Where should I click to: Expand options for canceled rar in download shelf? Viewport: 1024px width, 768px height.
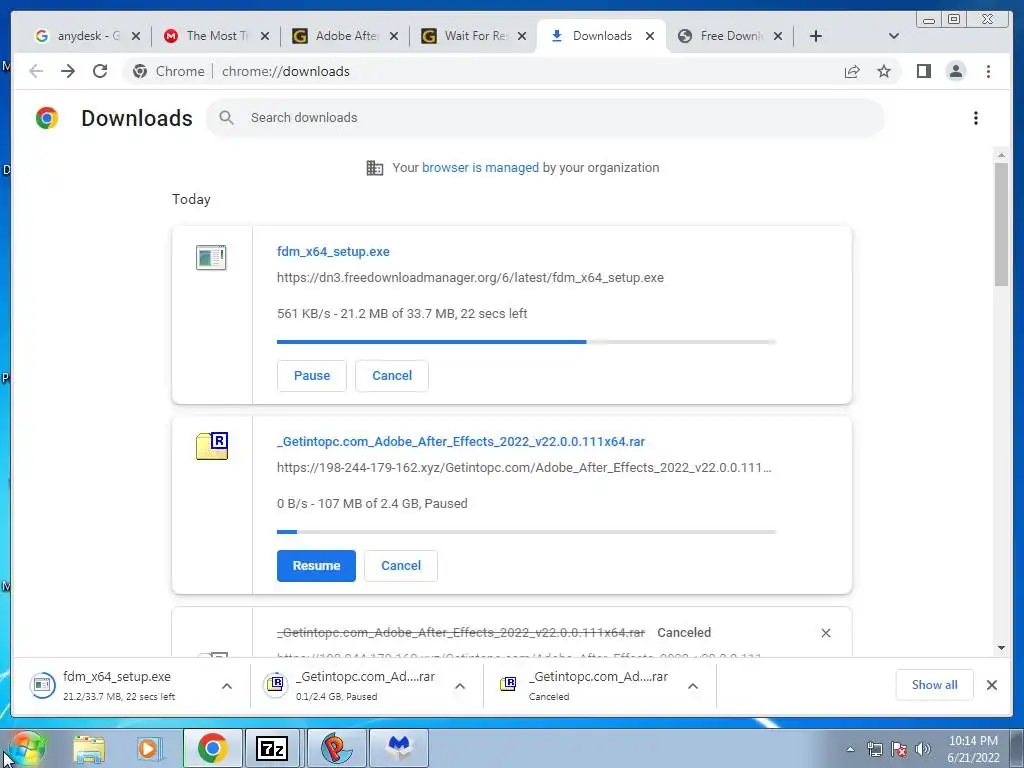tap(693, 686)
